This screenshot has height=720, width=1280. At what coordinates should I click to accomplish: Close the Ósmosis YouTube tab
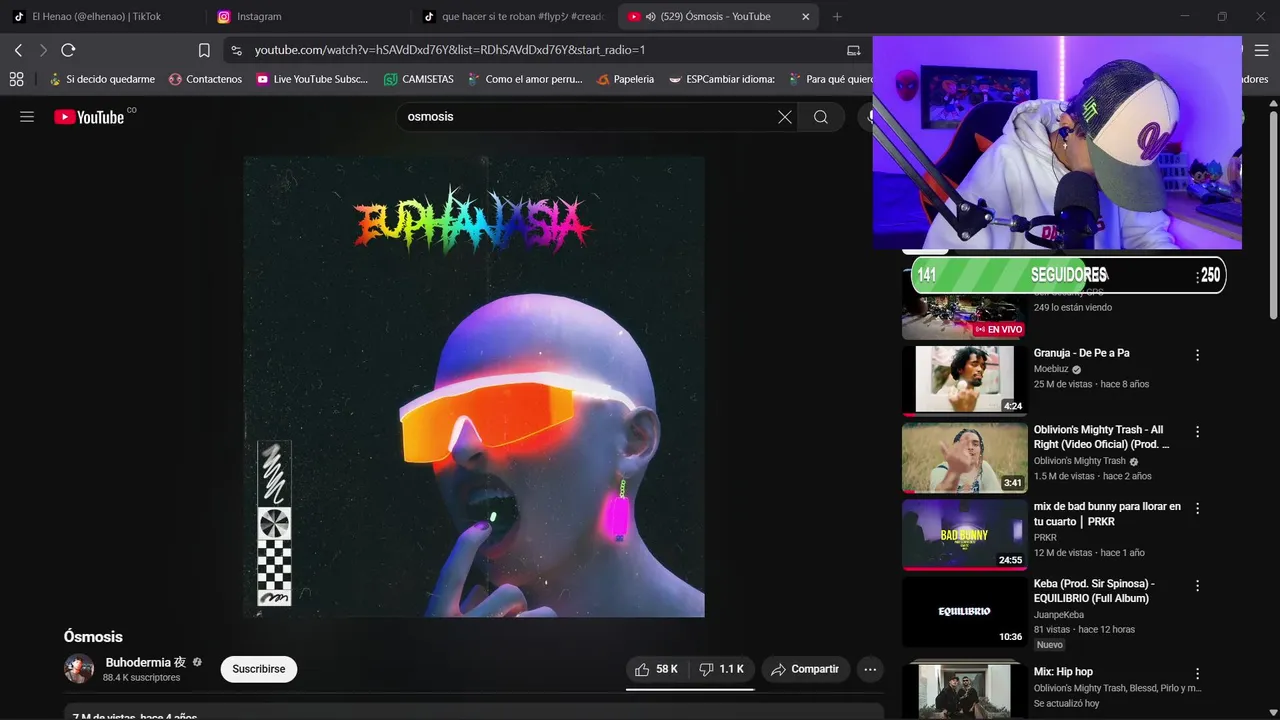(x=806, y=16)
